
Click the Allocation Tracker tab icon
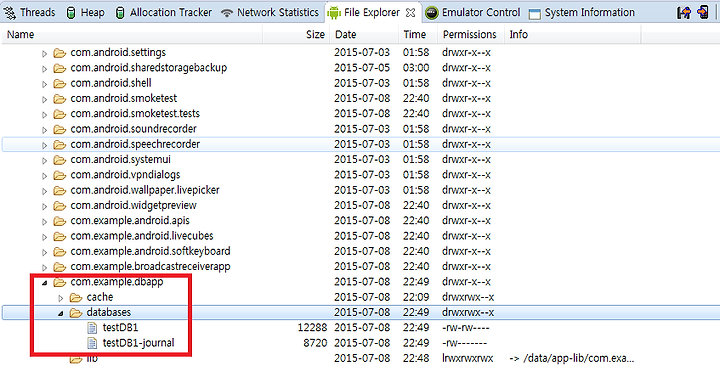(120, 12)
